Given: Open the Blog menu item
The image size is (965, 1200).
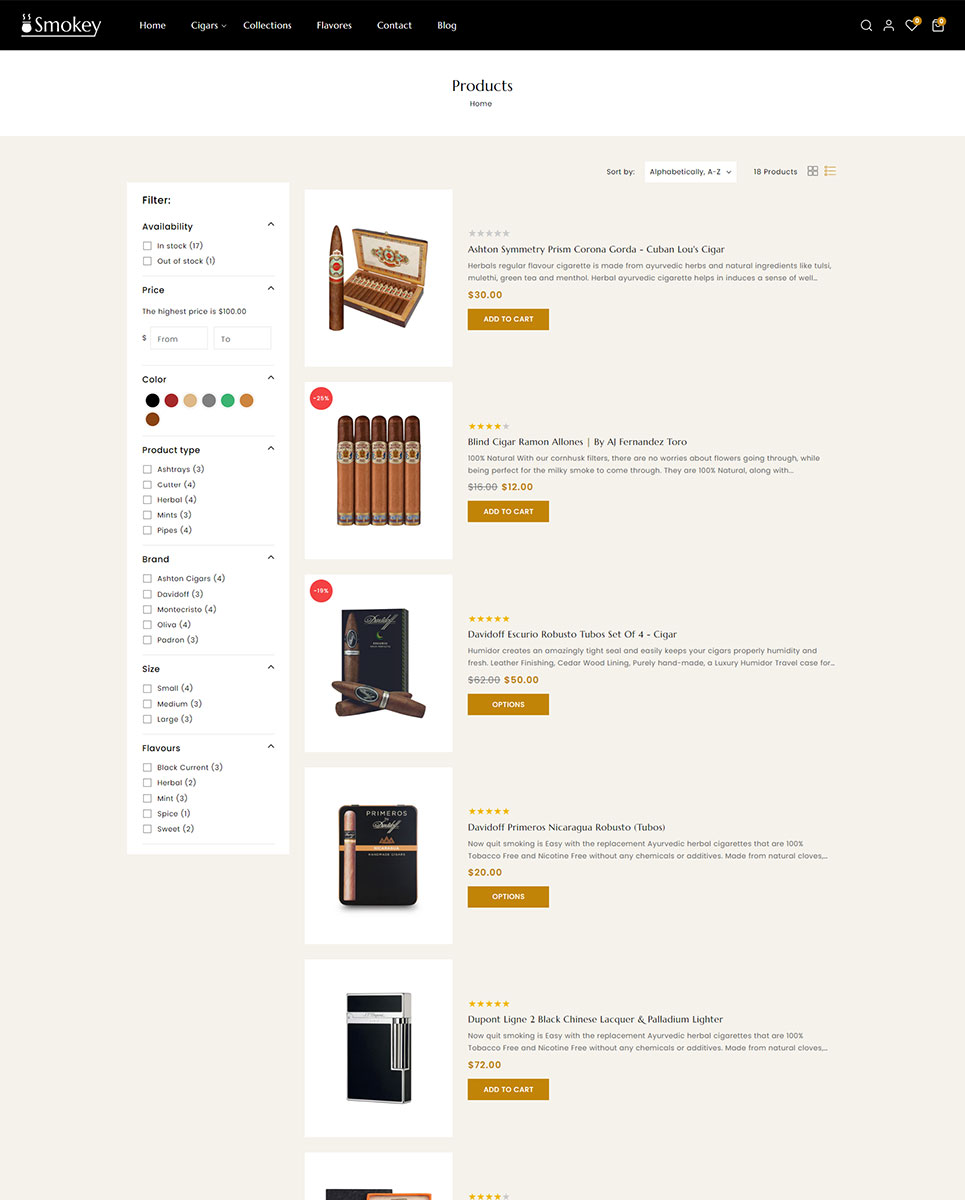Looking at the screenshot, I should pyautogui.click(x=447, y=26).
